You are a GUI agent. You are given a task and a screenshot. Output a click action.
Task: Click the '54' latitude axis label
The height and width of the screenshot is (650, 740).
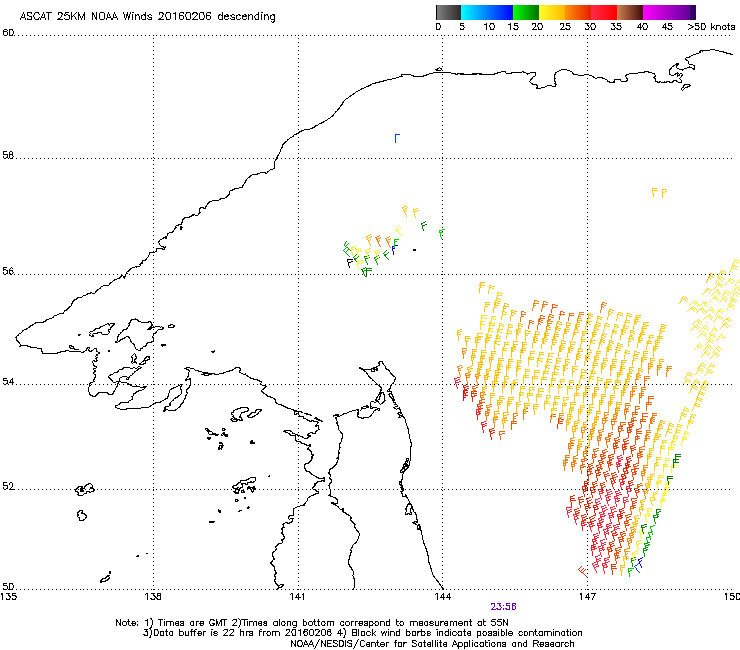pyautogui.click(x=8, y=381)
